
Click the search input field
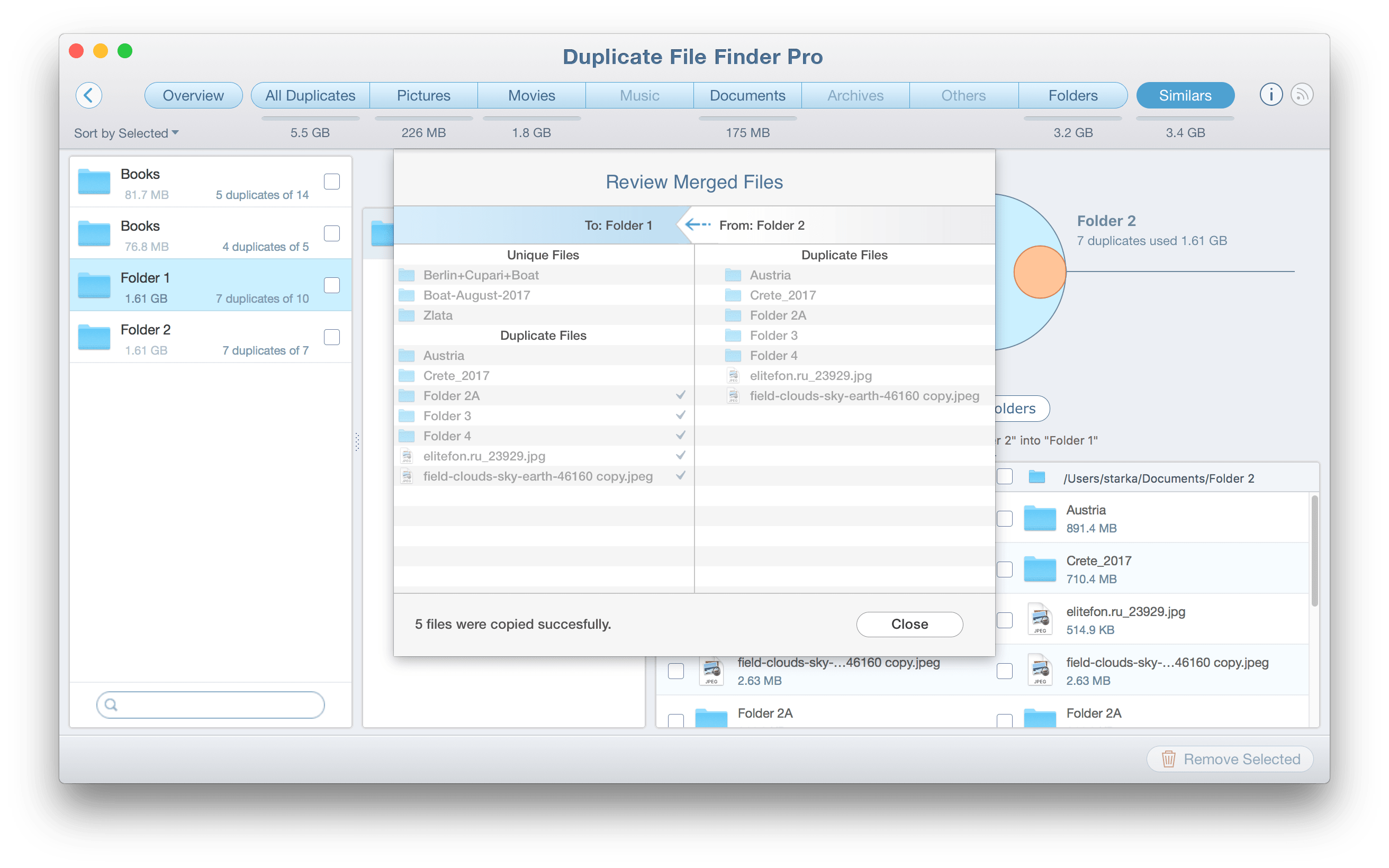(x=211, y=704)
